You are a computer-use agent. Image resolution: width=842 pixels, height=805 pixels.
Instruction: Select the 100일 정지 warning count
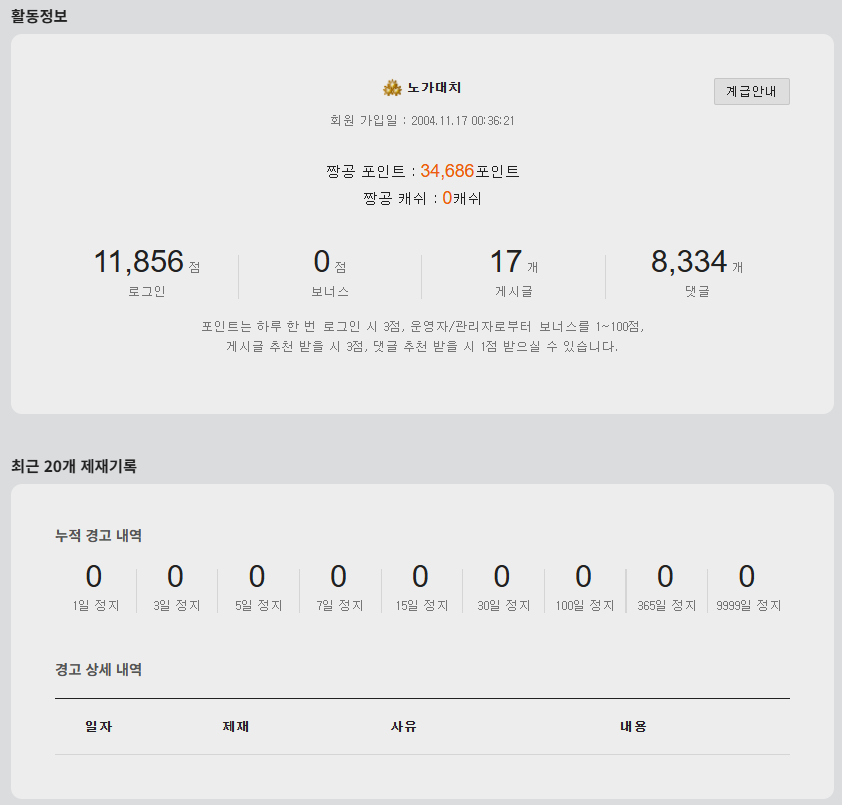click(584, 577)
